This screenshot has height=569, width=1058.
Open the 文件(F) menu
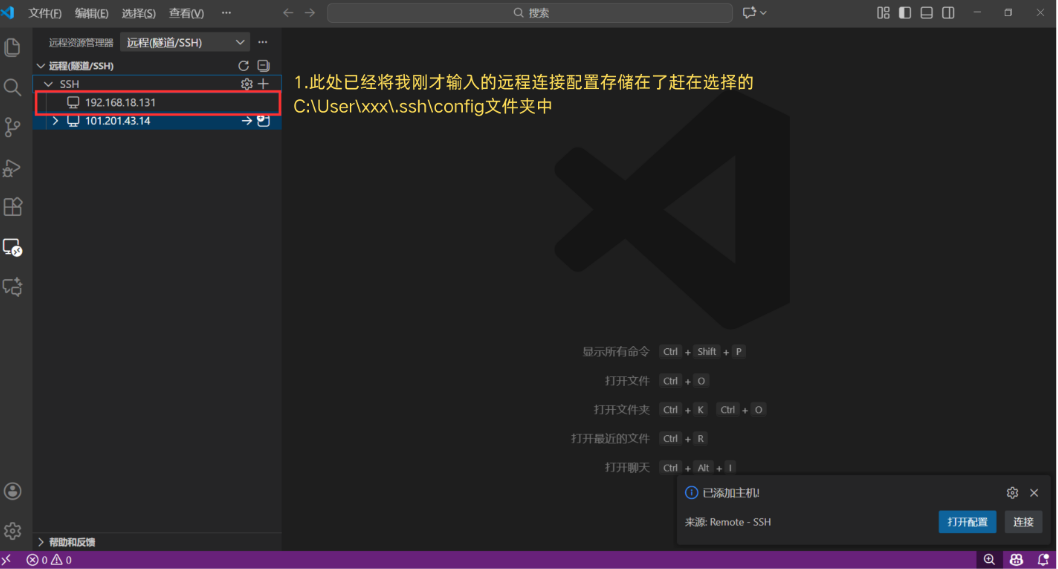(x=45, y=13)
